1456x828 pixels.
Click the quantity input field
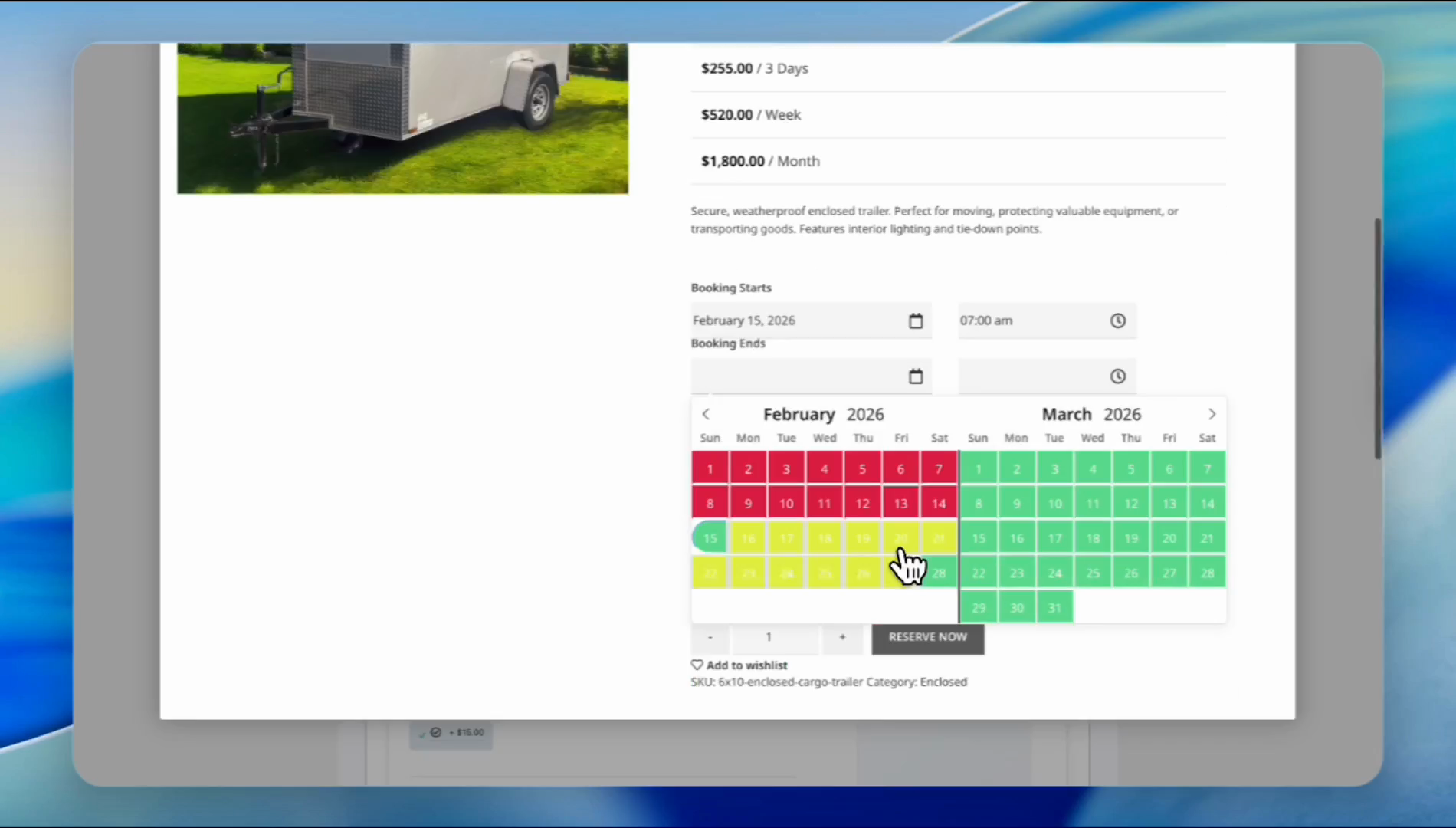(769, 637)
